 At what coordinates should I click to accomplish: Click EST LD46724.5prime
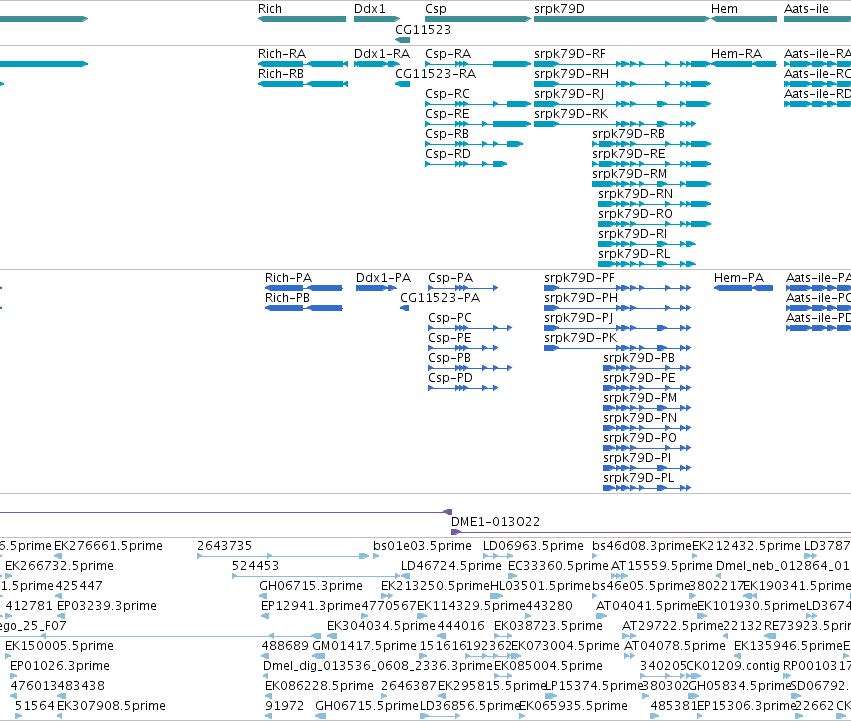451,566
